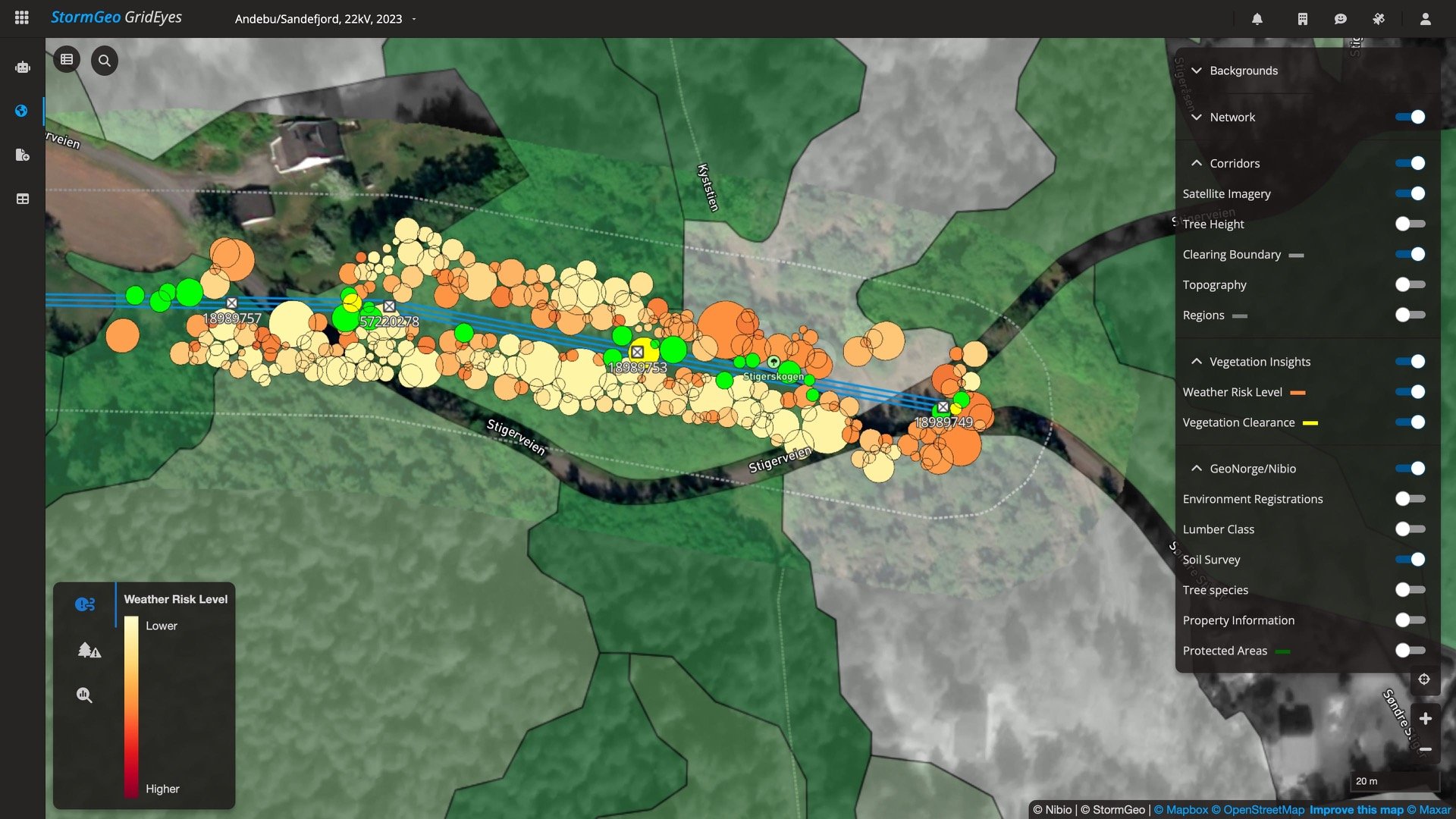Click the StormGeo GridEyes logo
This screenshot has width=1456, height=819.
point(116,17)
